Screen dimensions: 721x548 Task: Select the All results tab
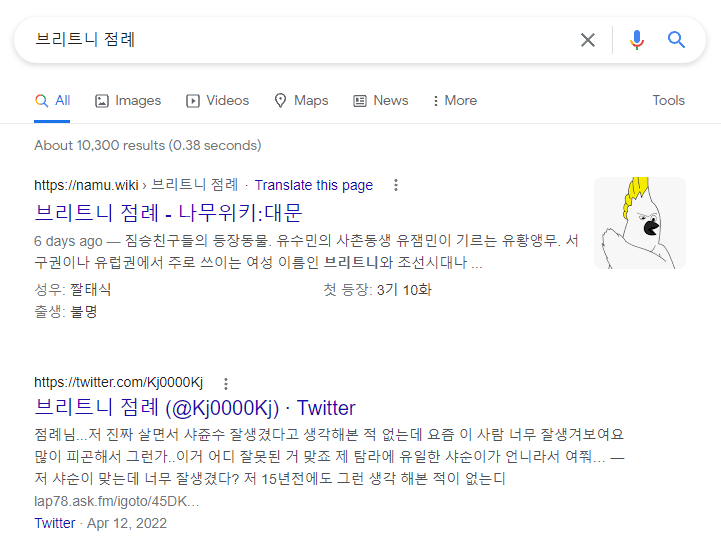[52, 100]
